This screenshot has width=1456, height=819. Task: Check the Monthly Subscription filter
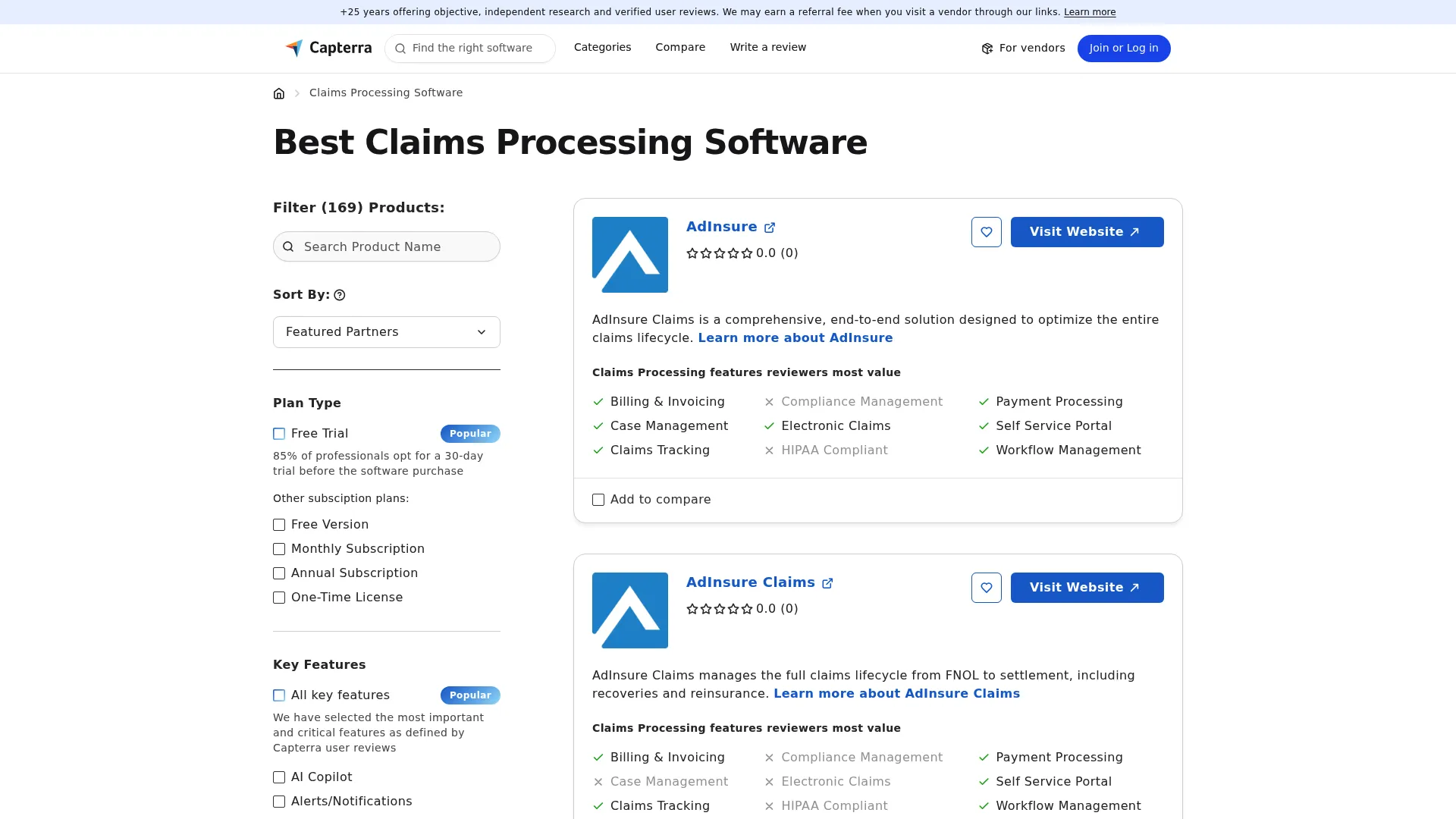point(279,549)
